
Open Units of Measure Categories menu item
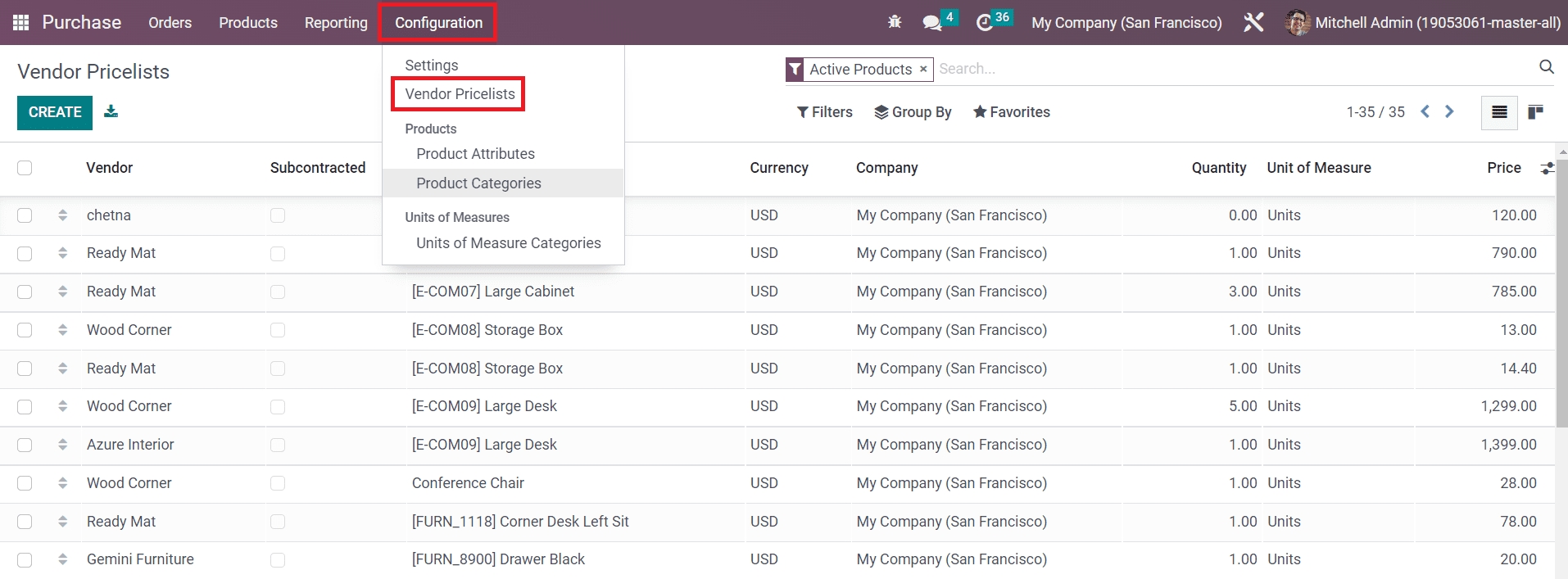(508, 243)
